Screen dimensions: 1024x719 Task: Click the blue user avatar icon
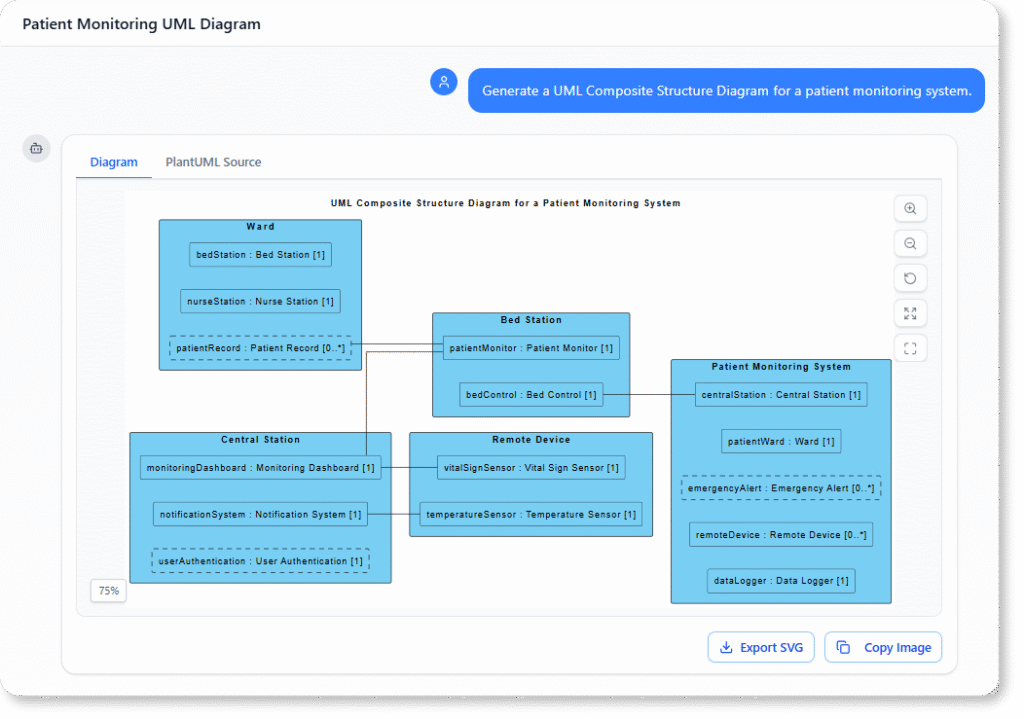pos(443,81)
